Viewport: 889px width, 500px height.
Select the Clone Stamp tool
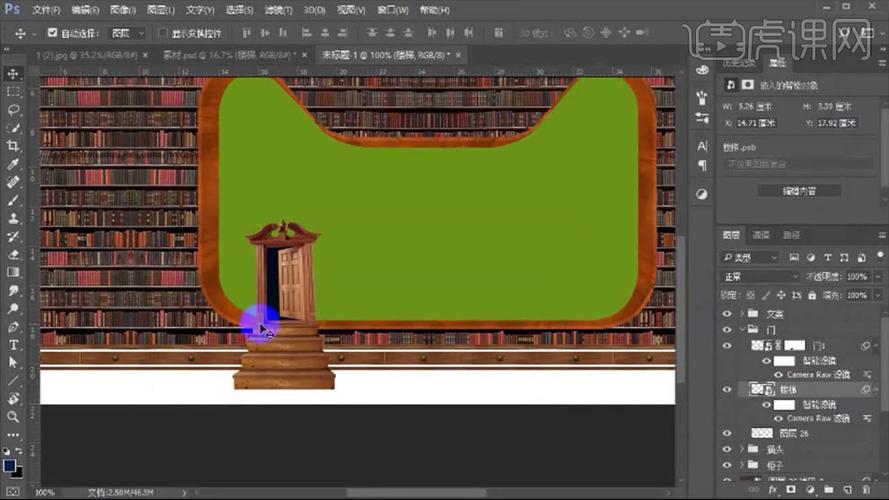coord(12,218)
